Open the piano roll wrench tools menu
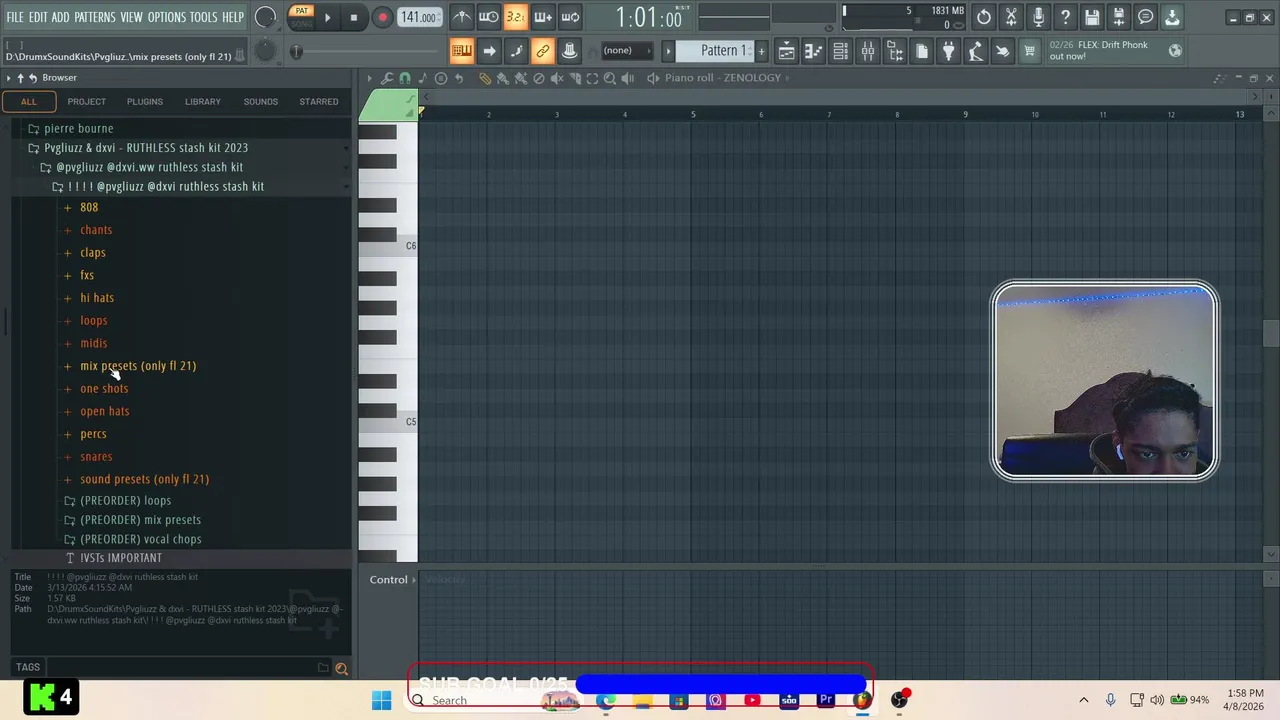 click(x=386, y=78)
